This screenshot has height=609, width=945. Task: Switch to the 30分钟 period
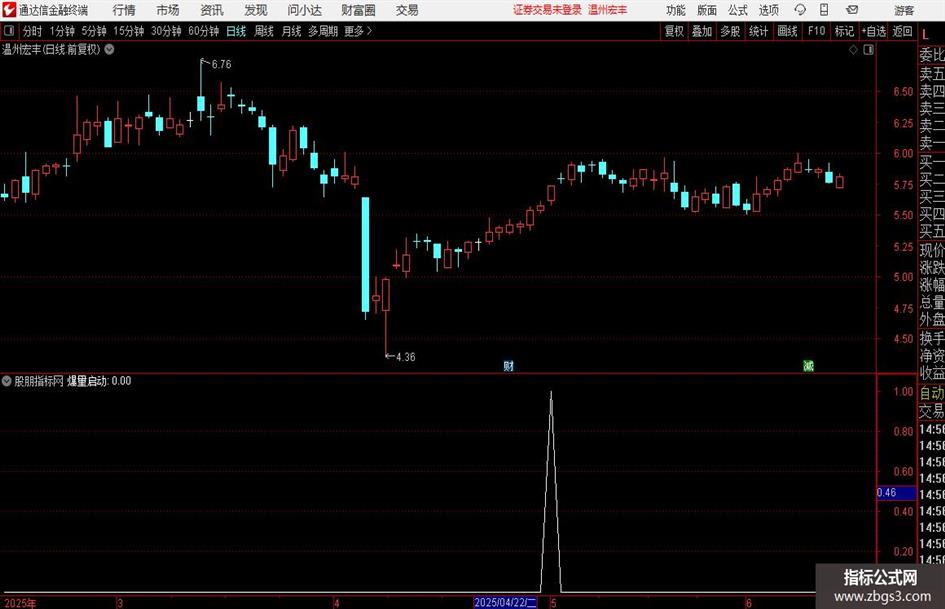166,31
